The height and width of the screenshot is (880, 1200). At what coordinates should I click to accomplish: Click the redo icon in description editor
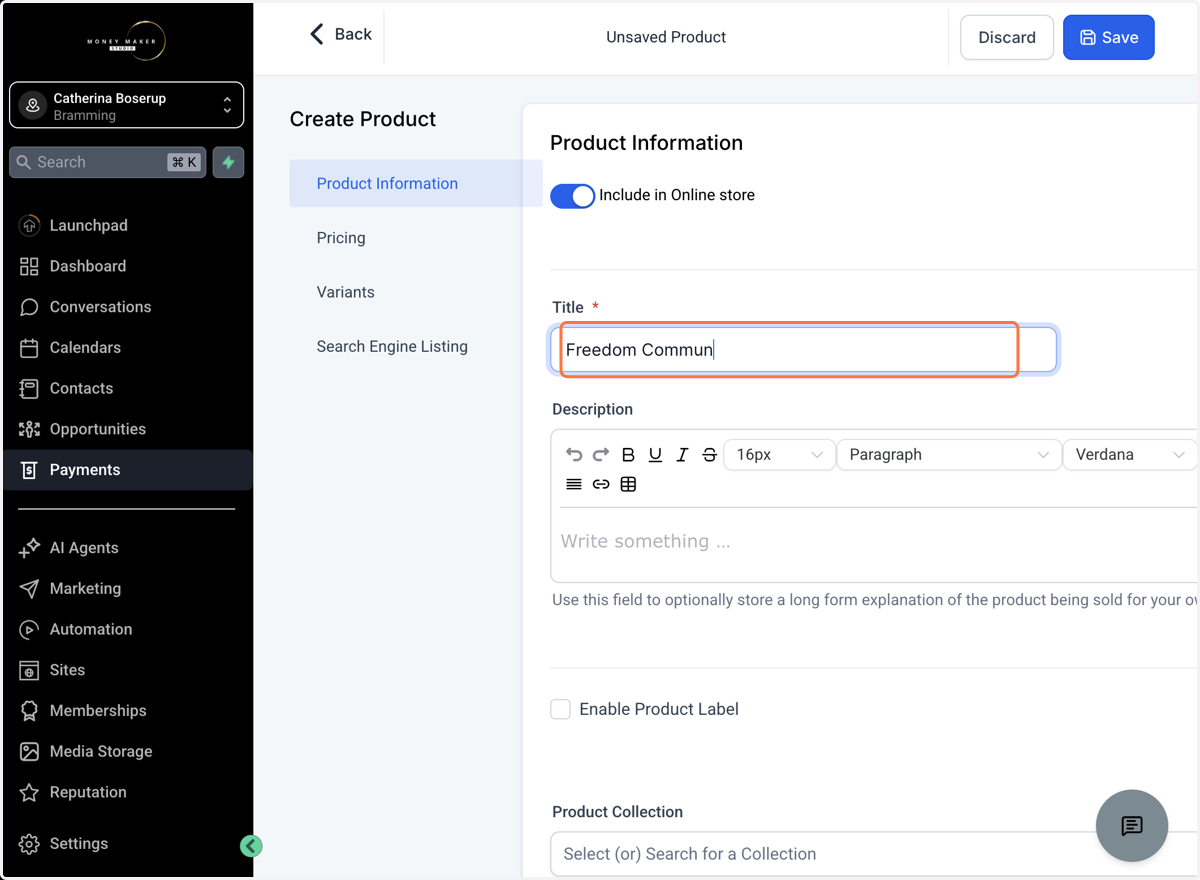coord(601,454)
